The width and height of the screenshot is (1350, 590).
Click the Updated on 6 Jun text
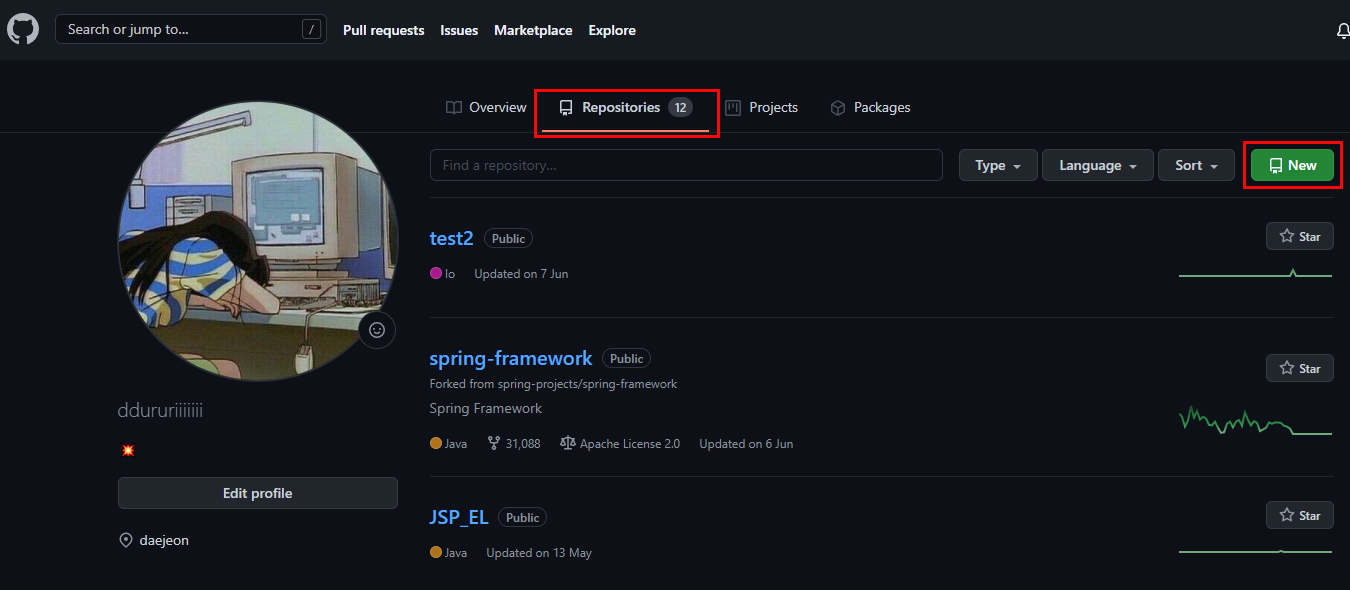(746, 443)
